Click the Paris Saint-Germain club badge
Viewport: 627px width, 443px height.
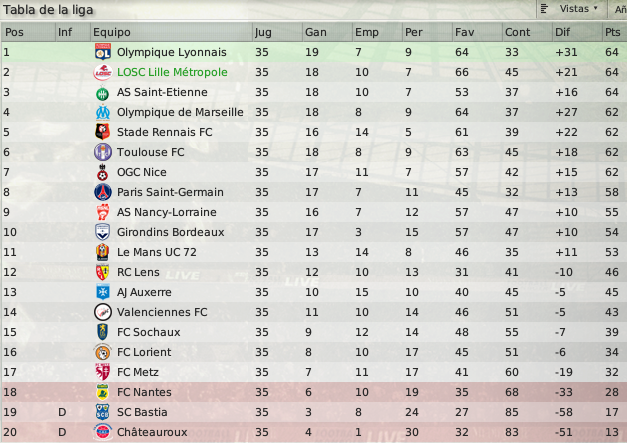(103, 192)
